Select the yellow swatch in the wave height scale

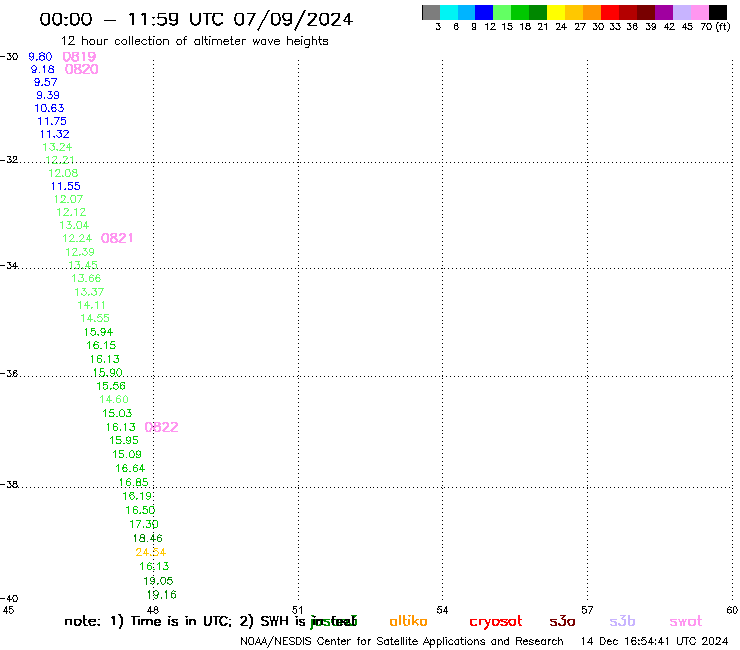pyautogui.click(x=556, y=12)
